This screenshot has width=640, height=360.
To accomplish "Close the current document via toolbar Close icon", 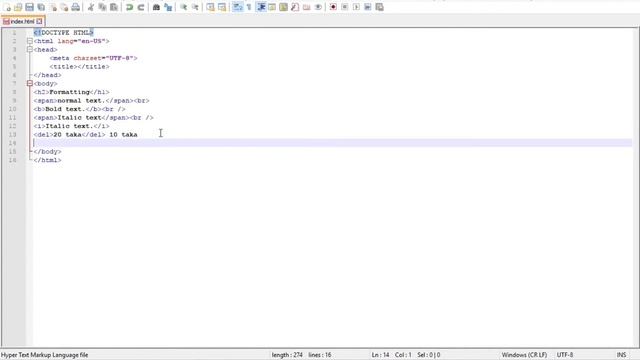I will pyautogui.click(x=53, y=7).
